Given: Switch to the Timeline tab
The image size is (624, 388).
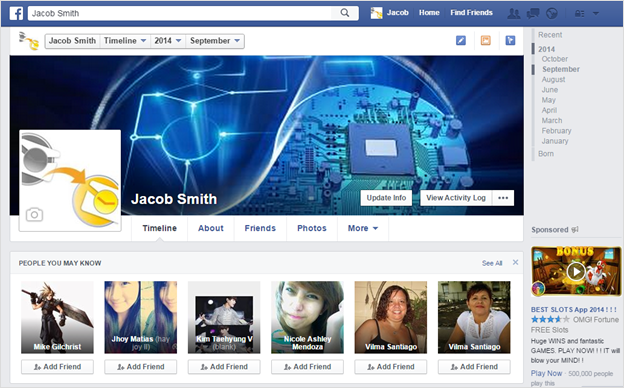Looking at the screenshot, I should click(x=160, y=228).
